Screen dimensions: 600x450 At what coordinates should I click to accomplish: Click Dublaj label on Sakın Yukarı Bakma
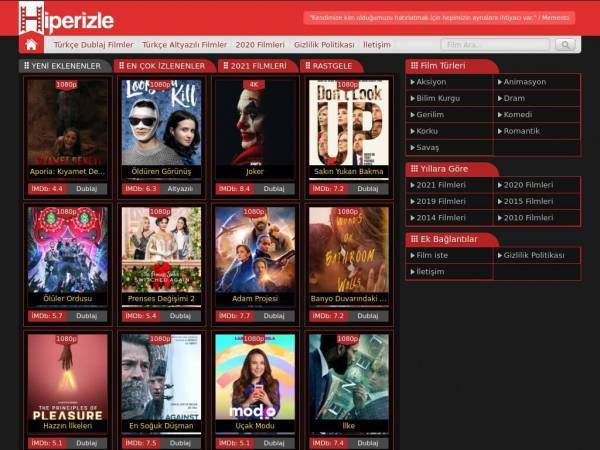pos(368,189)
